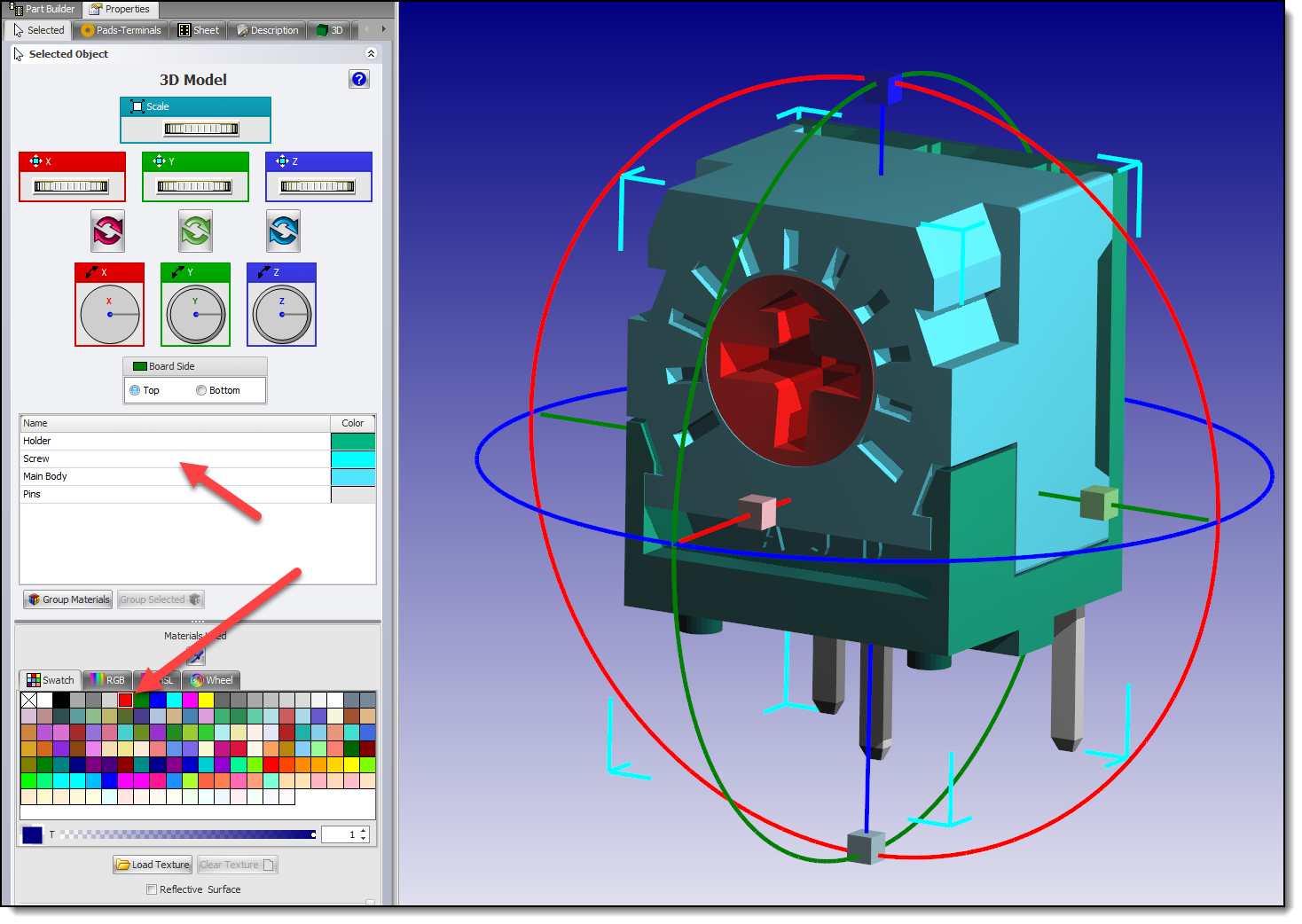Viewport: 1302px width, 924px height.
Task: Click the transparency T slider
Action: [187, 834]
